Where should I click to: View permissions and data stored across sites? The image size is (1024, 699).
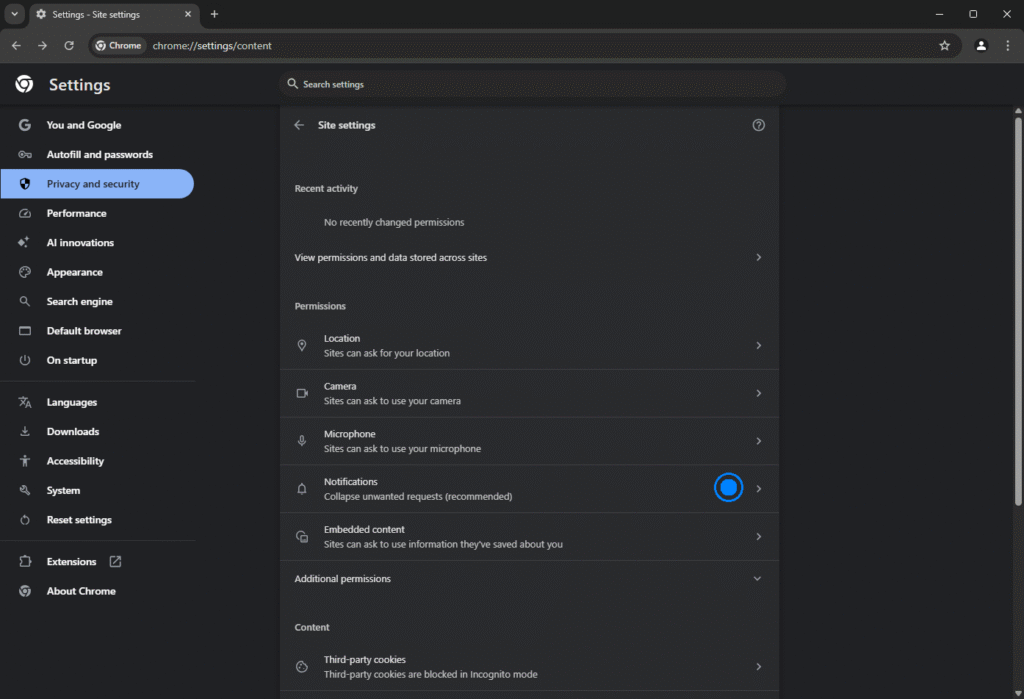click(528, 257)
